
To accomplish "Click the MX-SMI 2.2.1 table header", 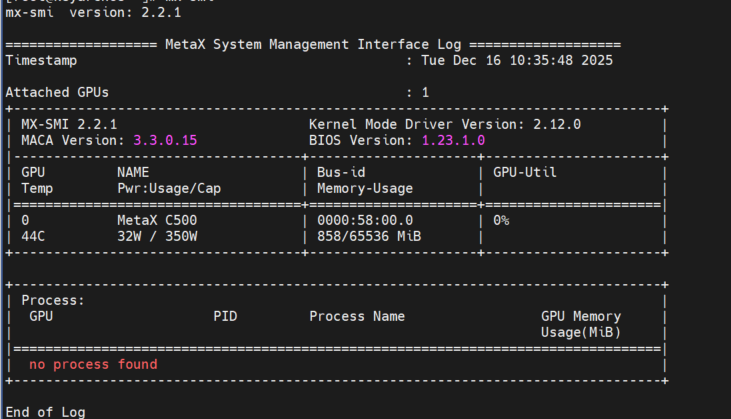I will pyautogui.click(x=69, y=124).
